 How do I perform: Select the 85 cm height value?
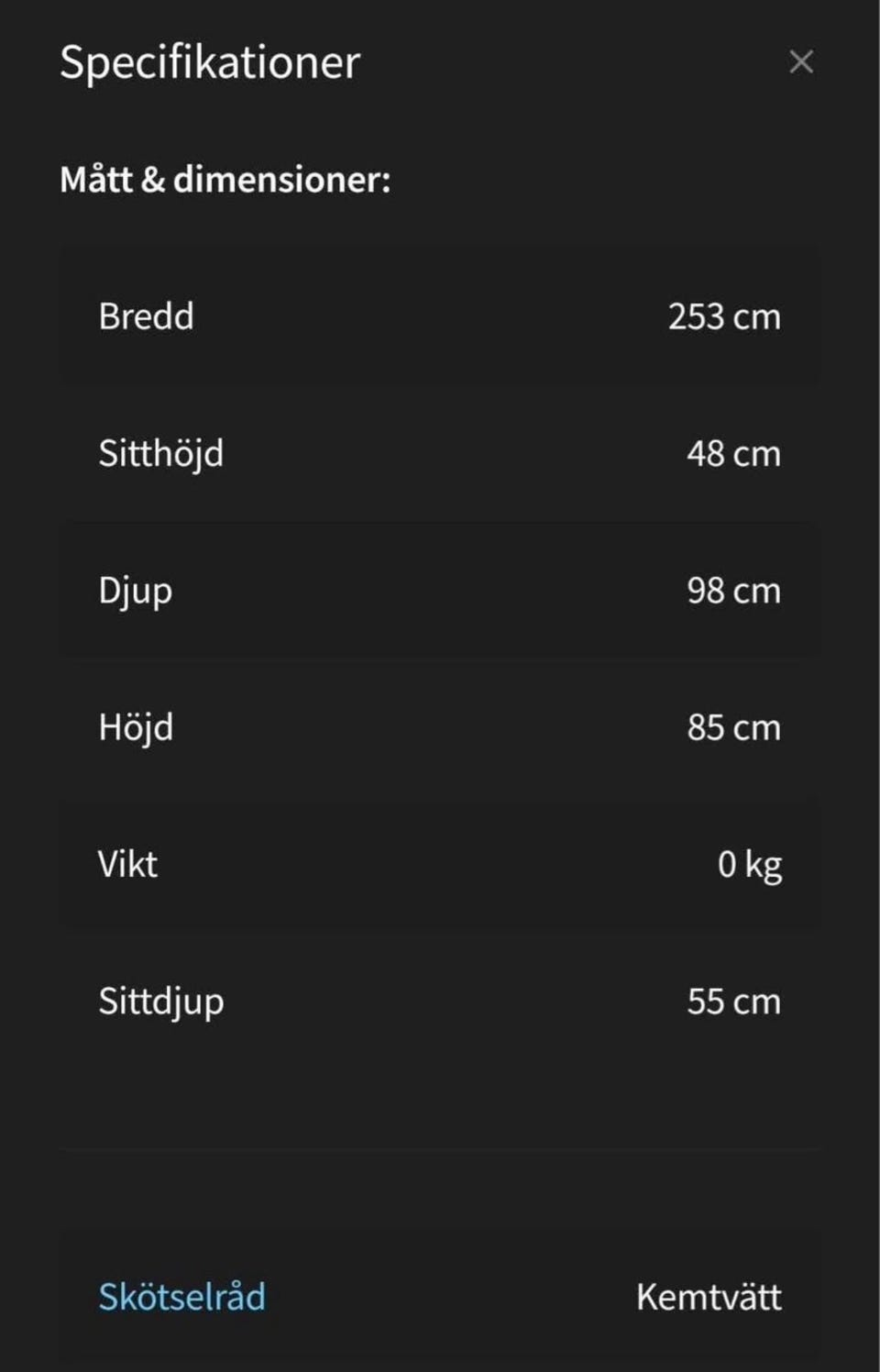click(x=733, y=727)
